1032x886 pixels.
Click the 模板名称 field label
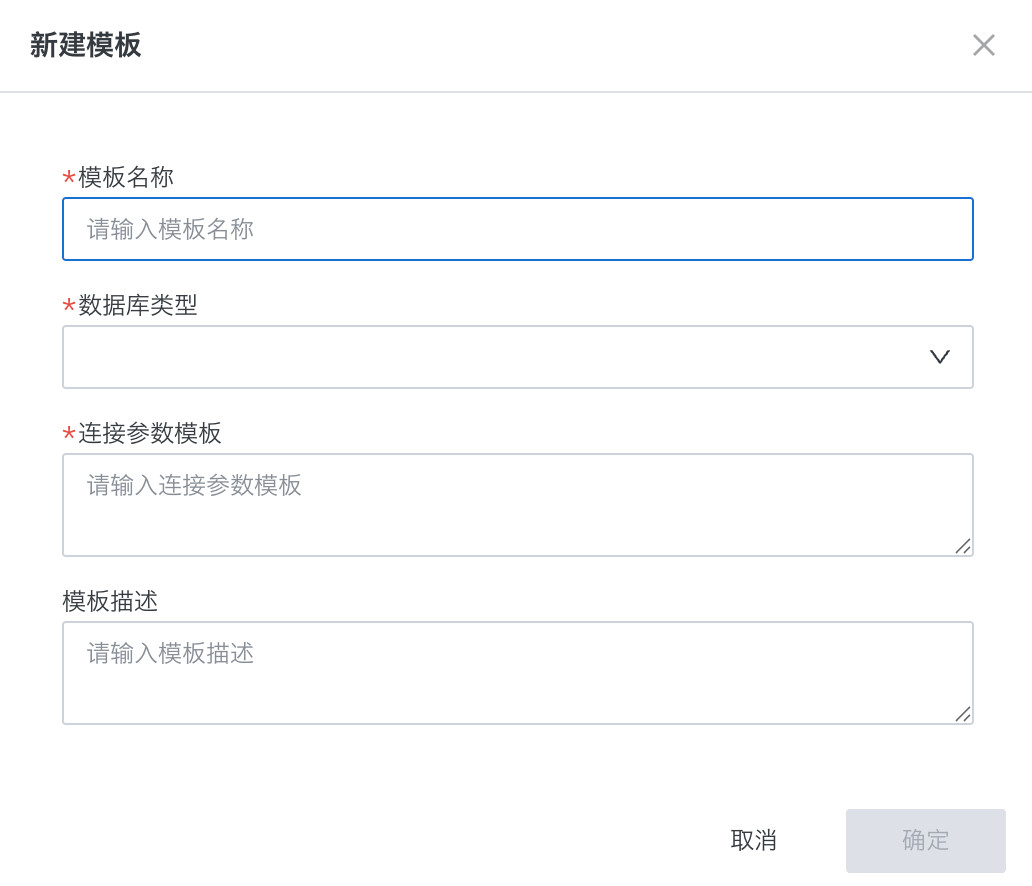(x=126, y=178)
